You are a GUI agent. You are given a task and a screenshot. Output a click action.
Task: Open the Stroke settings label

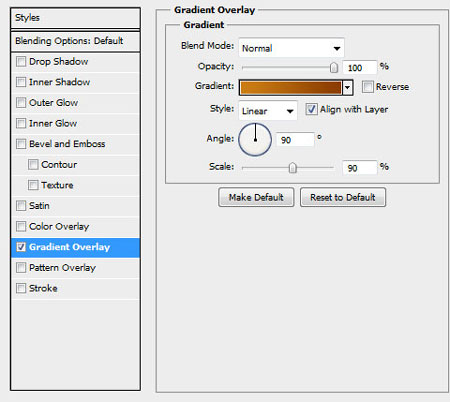point(43,288)
